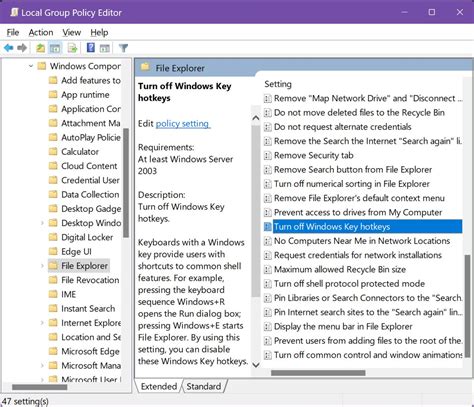
Task: Click description pane scroll down arrow
Action: 256,365
